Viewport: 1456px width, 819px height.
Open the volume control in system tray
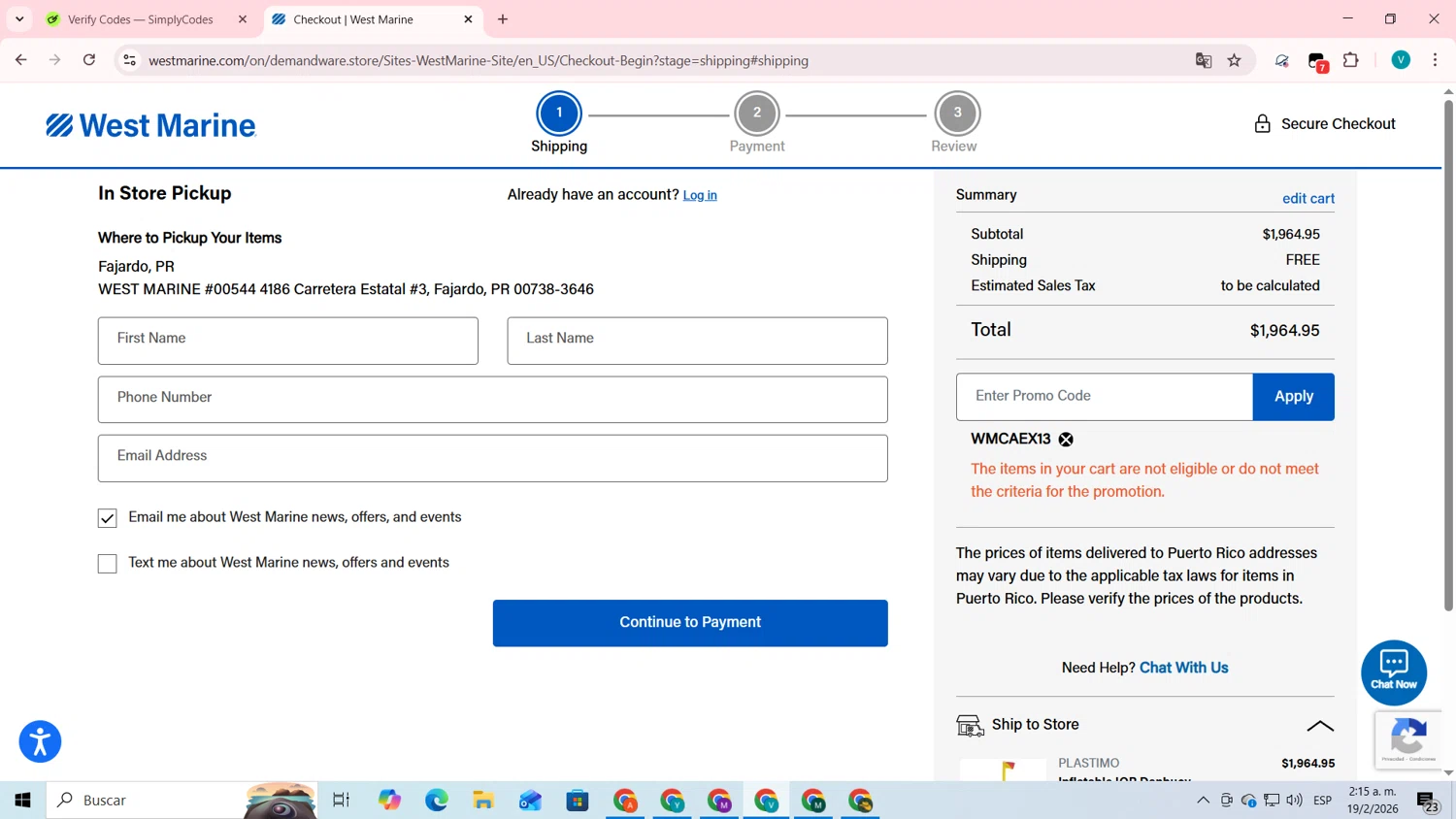(x=1294, y=801)
